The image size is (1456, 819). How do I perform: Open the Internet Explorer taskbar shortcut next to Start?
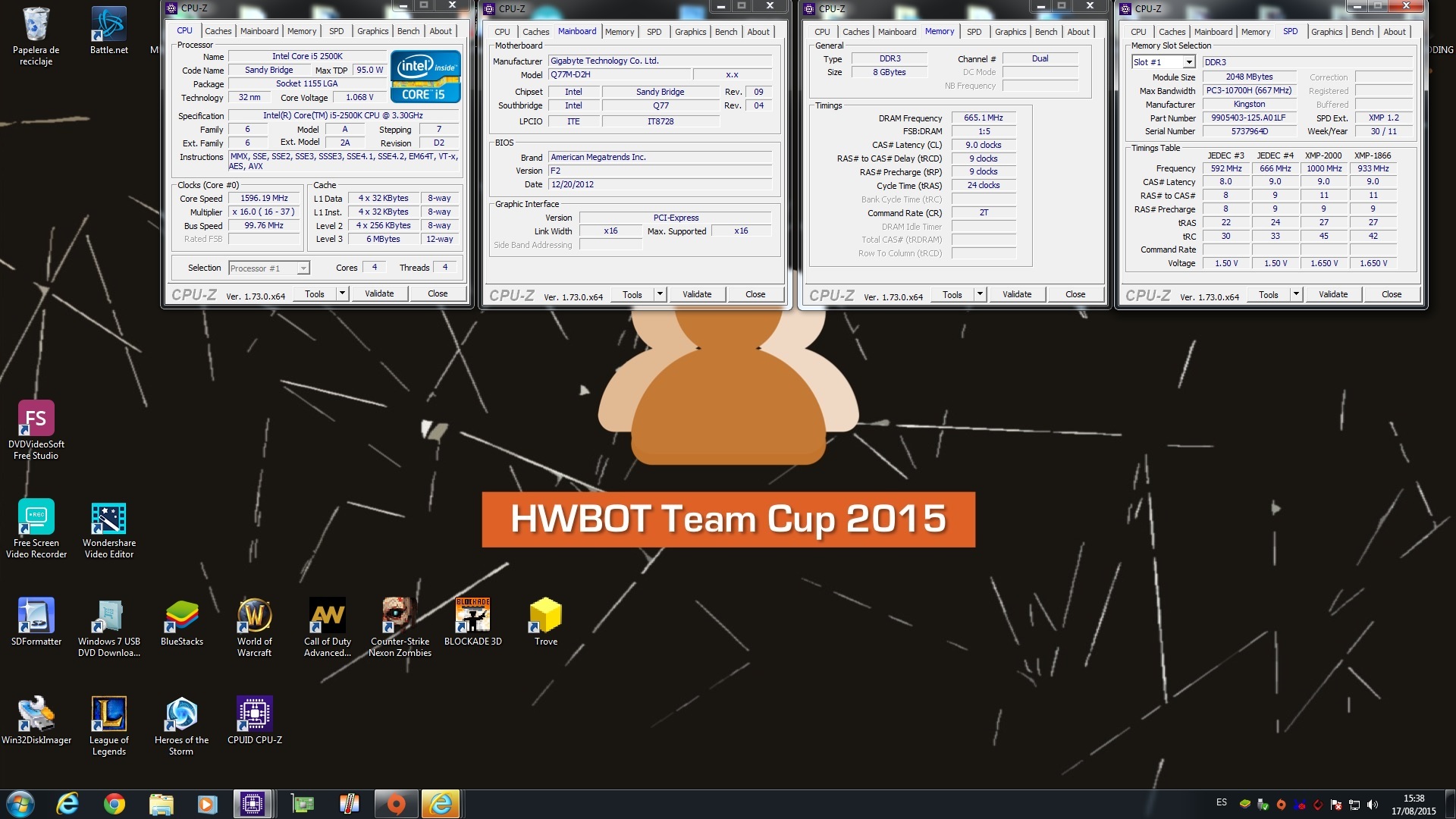coord(67,804)
